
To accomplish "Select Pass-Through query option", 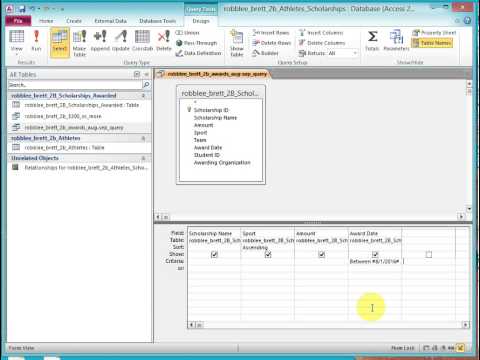I will (x=197, y=43).
